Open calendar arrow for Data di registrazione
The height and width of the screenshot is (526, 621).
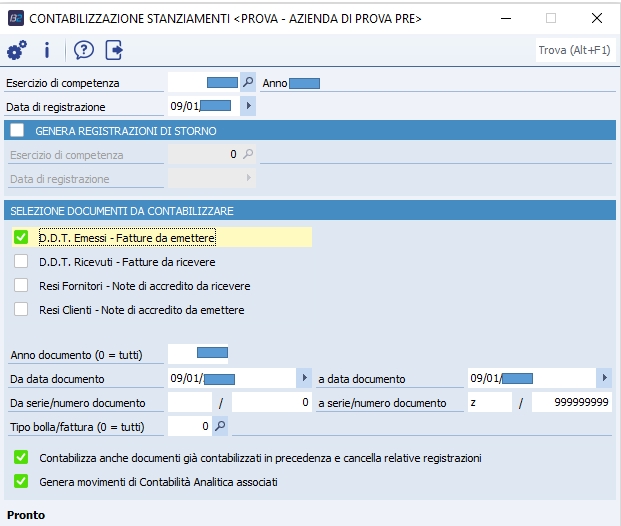(x=248, y=105)
